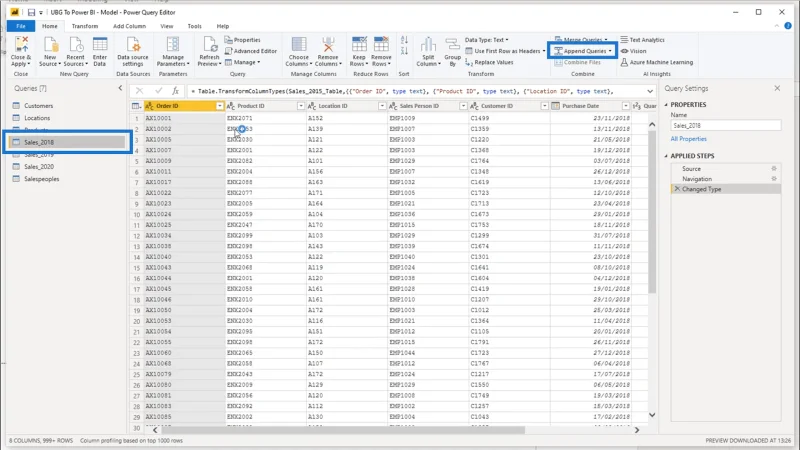Switch to the Add Column tab
This screenshot has height=450, width=800.
[x=129, y=26]
